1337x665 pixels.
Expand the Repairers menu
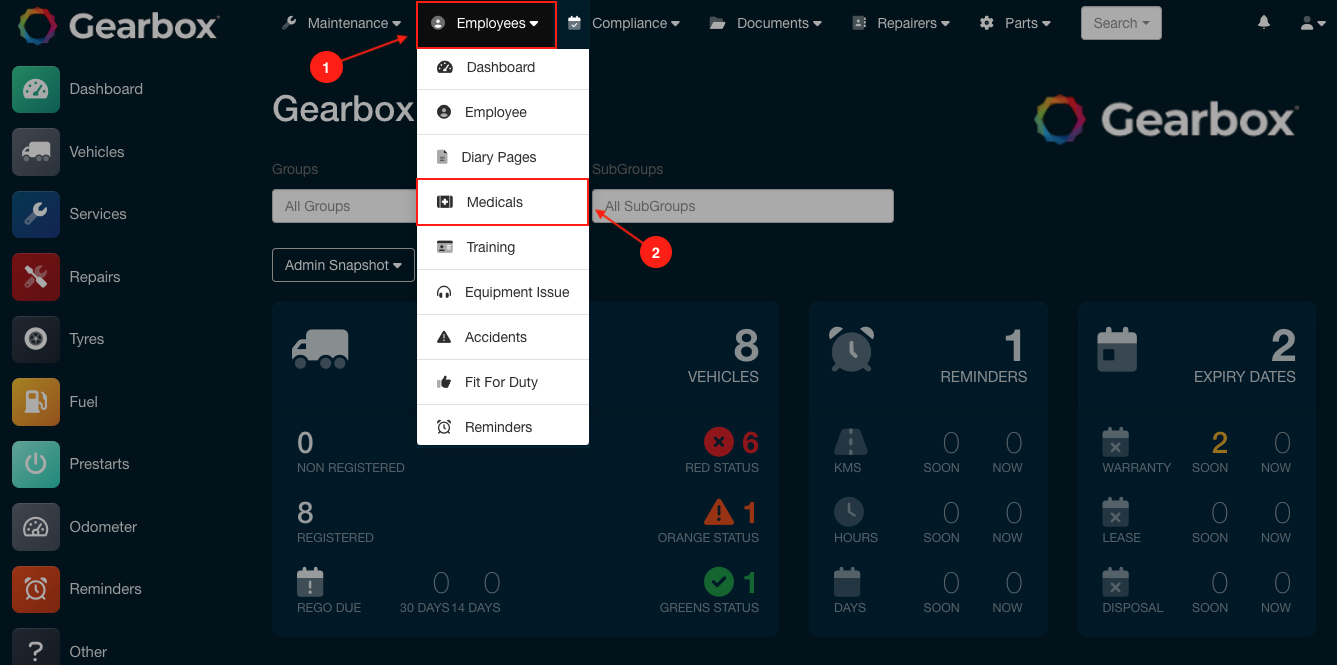[x=901, y=23]
